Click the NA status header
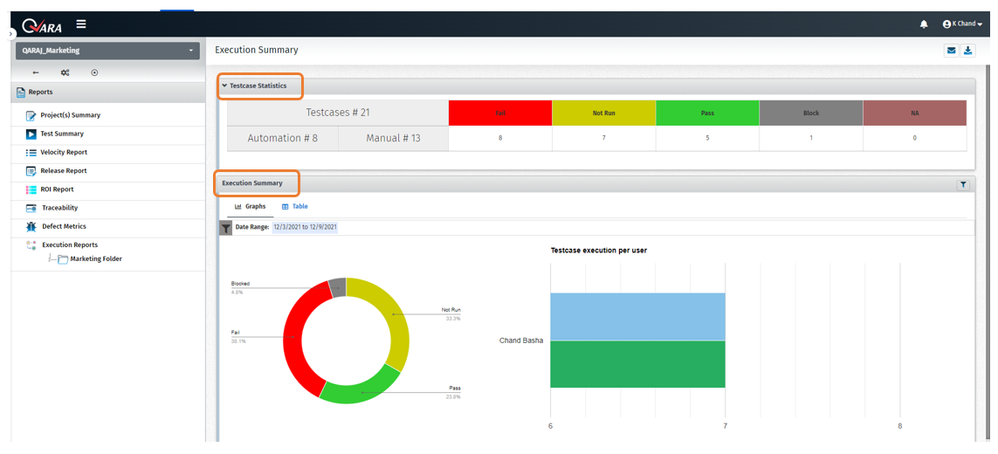998x454 pixels. 915,113
